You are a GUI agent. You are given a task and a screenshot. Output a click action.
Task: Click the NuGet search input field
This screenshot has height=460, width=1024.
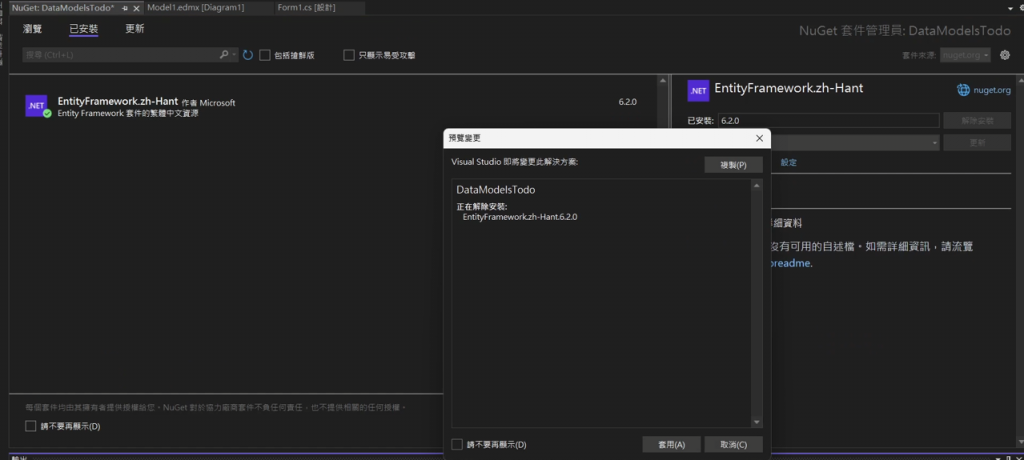point(121,56)
